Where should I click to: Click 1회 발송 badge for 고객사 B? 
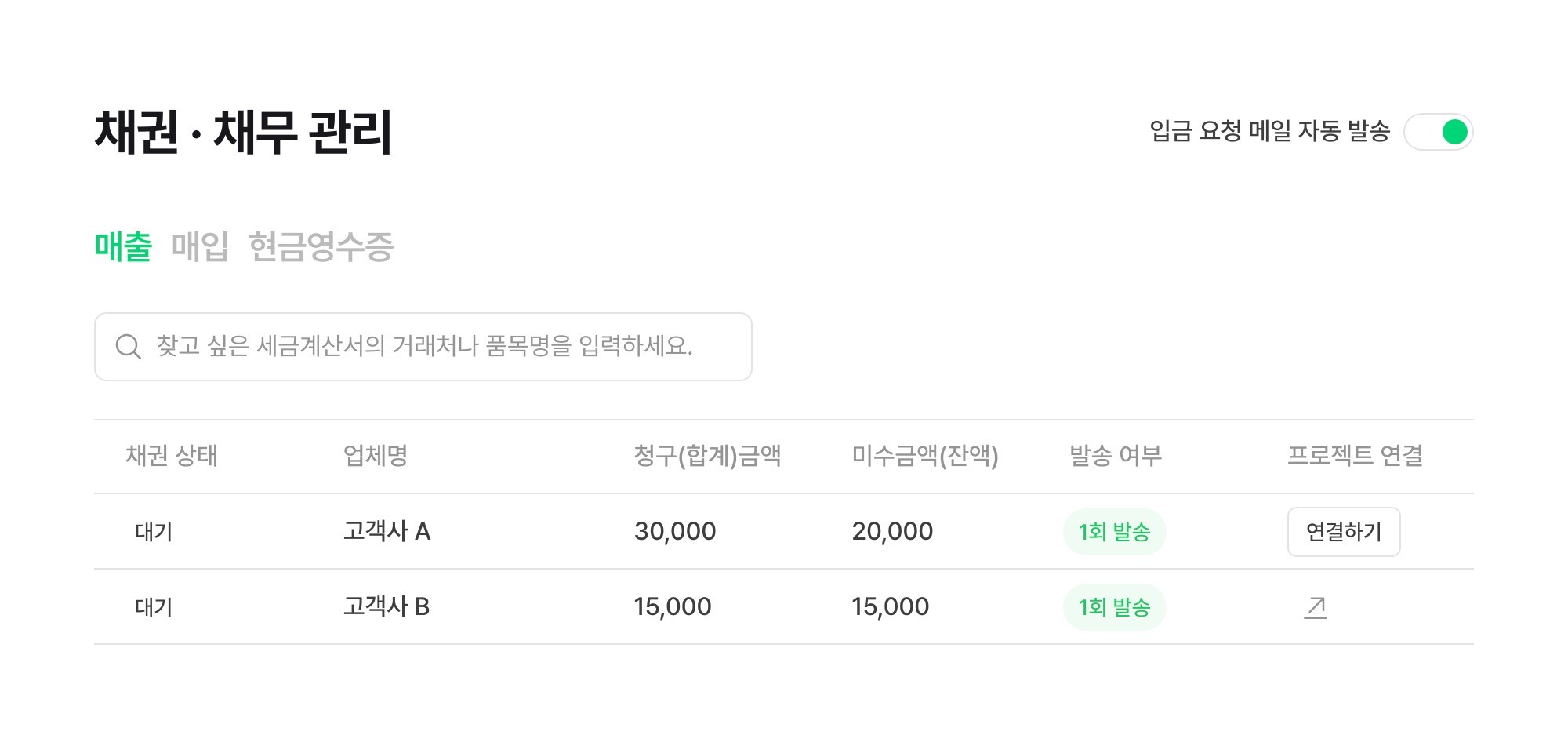pyautogui.click(x=1114, y=607)
